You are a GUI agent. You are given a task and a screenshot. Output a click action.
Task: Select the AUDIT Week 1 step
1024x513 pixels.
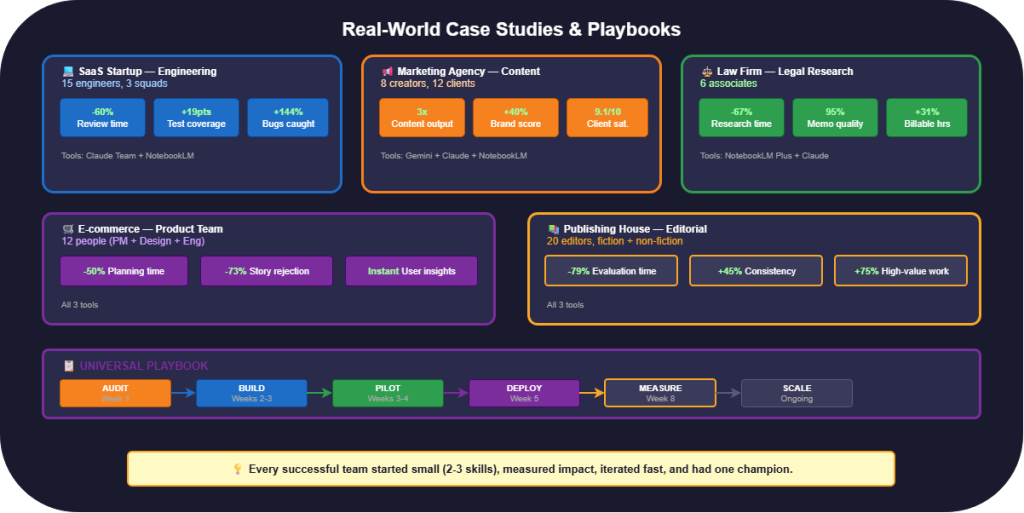coord(116,393)
